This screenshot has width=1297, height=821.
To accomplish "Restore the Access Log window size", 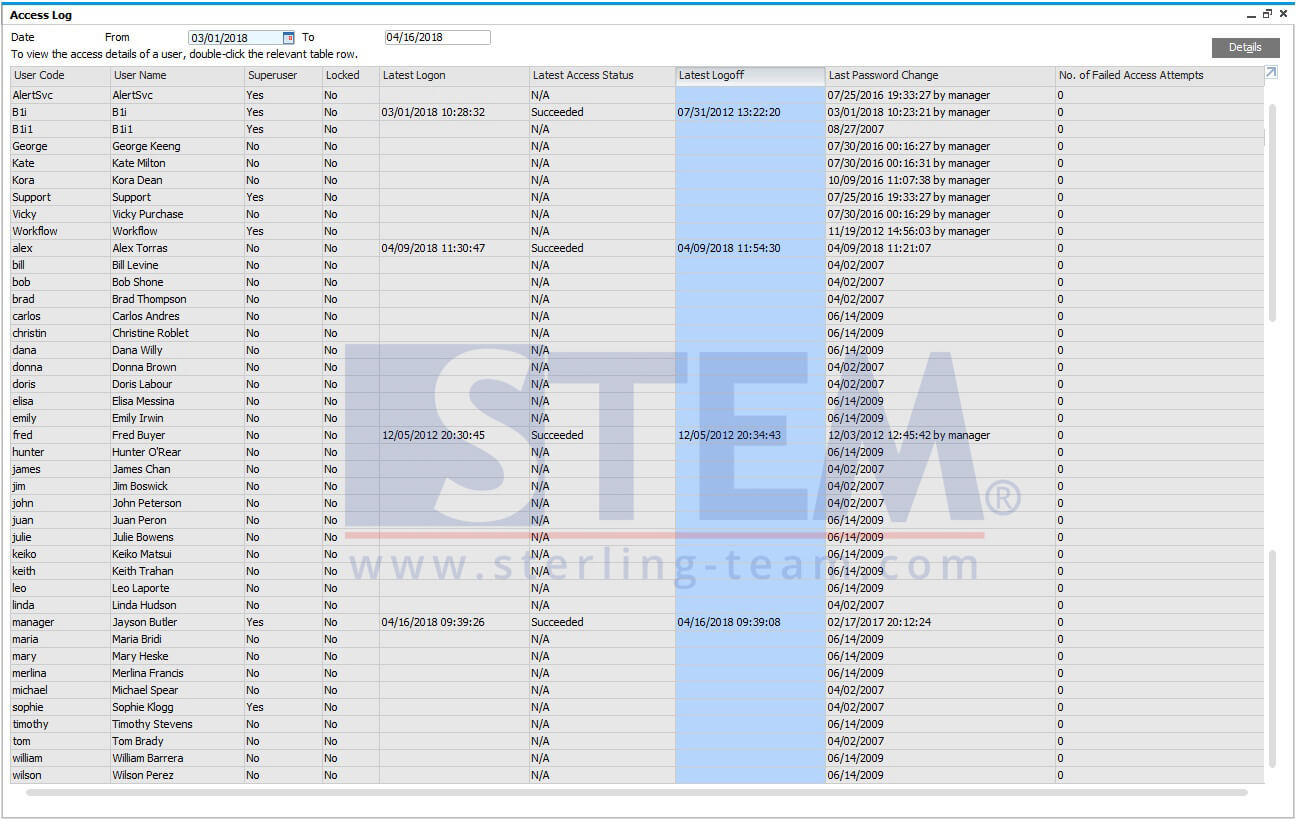I will [x=1267, y=14].
